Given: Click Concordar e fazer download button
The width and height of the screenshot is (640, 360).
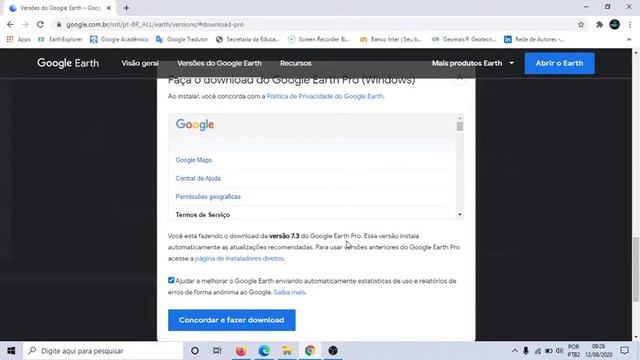Looking at the screenshot, I should (x=231, y=320).
